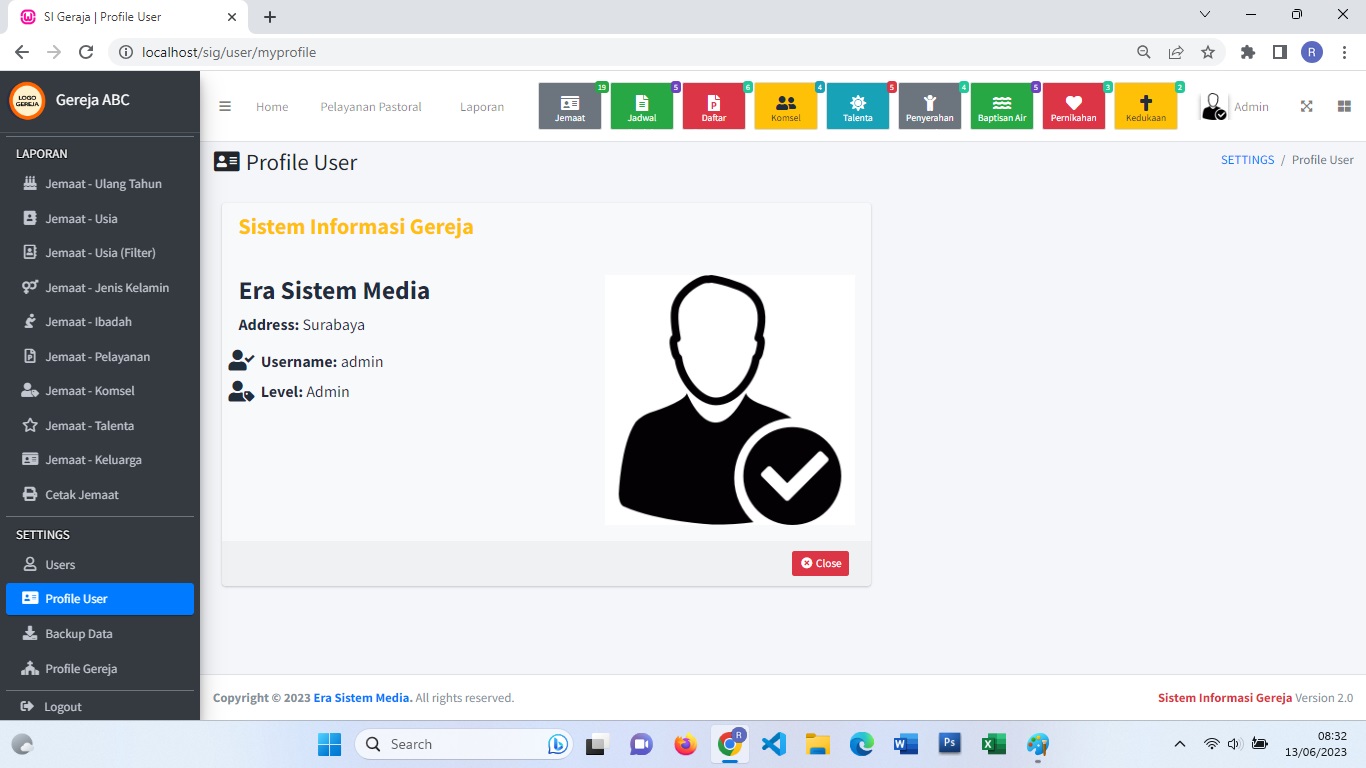Open the Talenta shortcut tile

[858, 107]
